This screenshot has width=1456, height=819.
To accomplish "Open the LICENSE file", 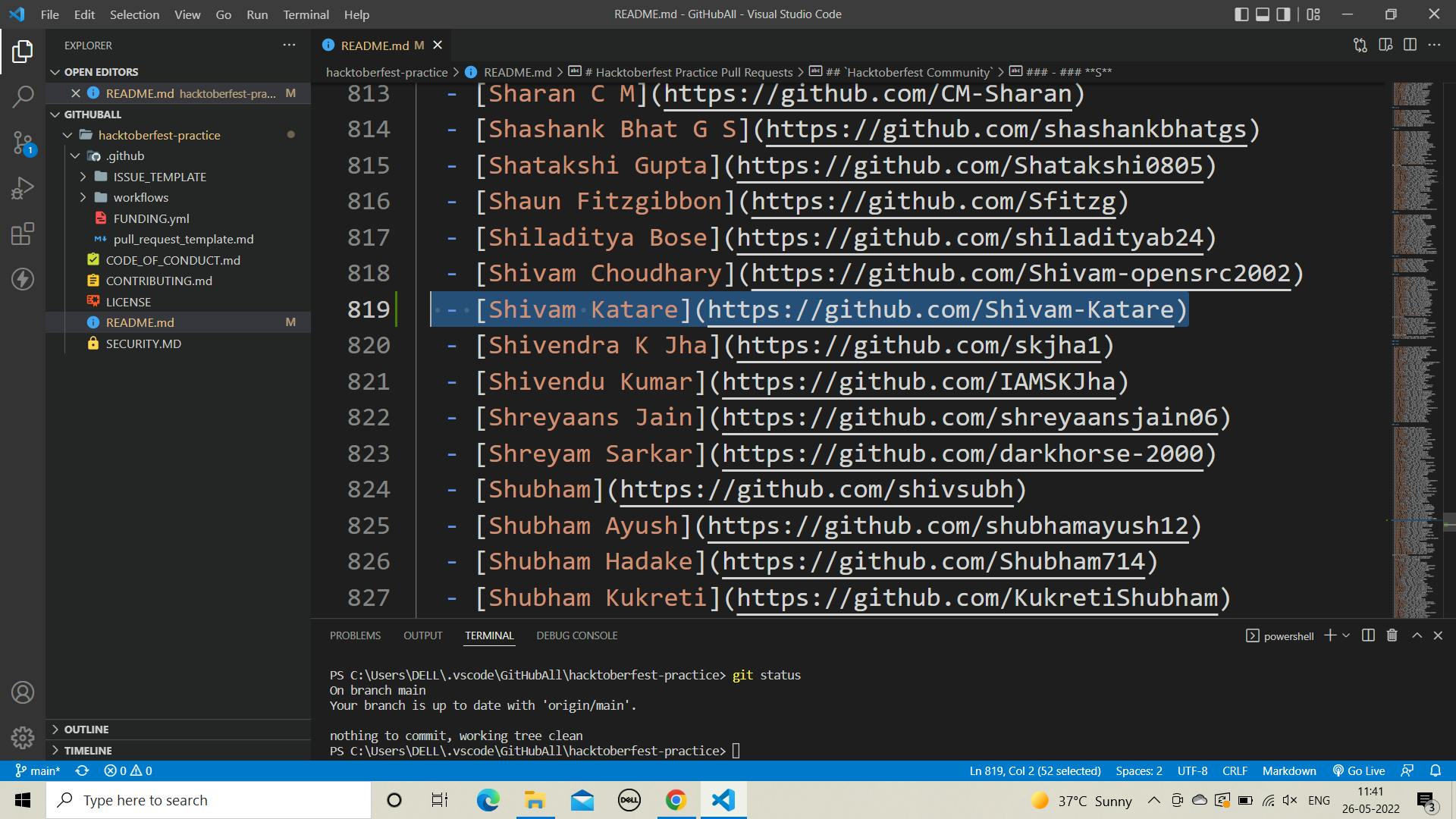I will coord(128,302).
